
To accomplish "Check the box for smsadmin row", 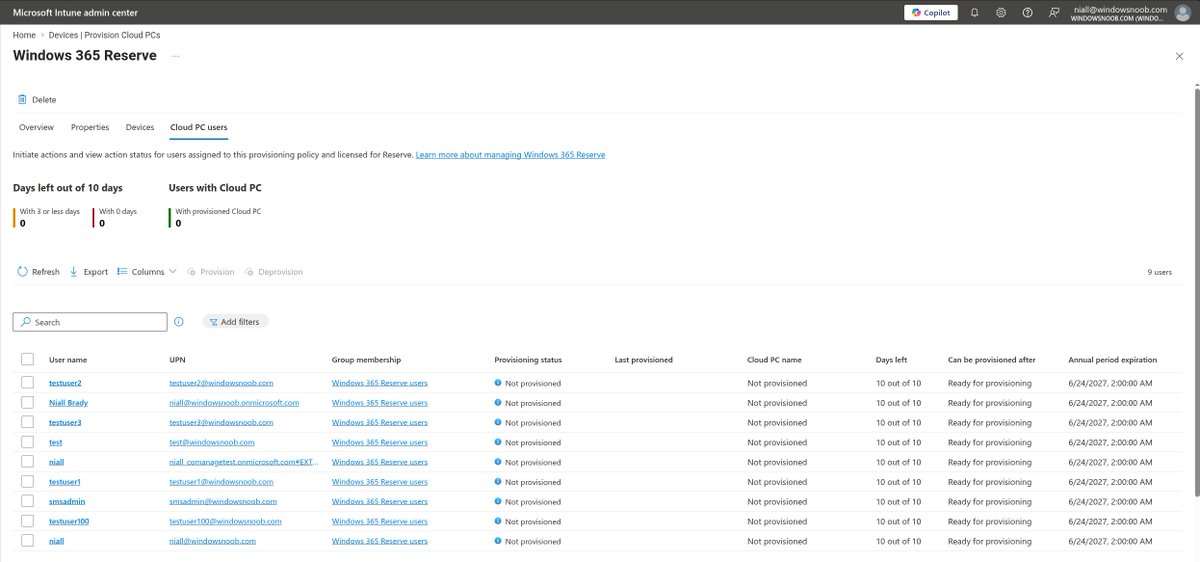I will pos(27,501).
